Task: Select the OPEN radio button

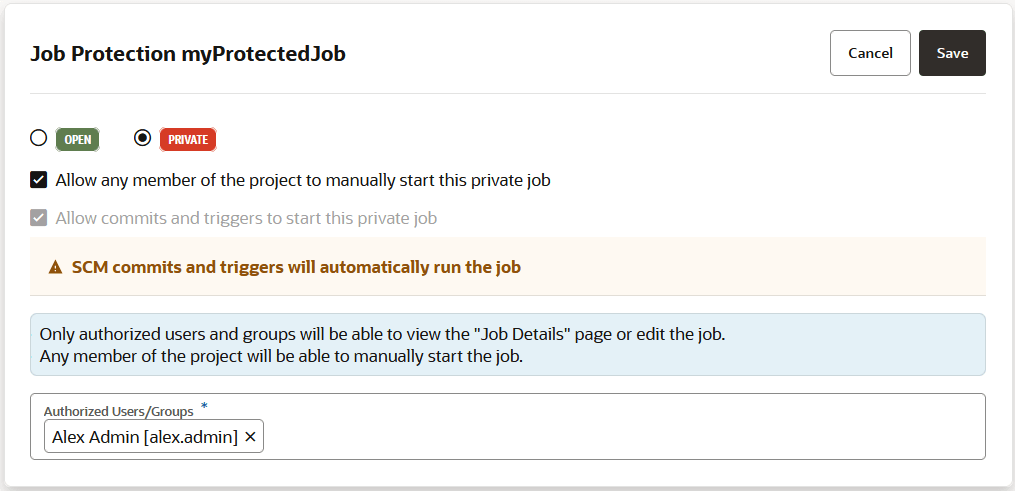Action: click(39, 138)
